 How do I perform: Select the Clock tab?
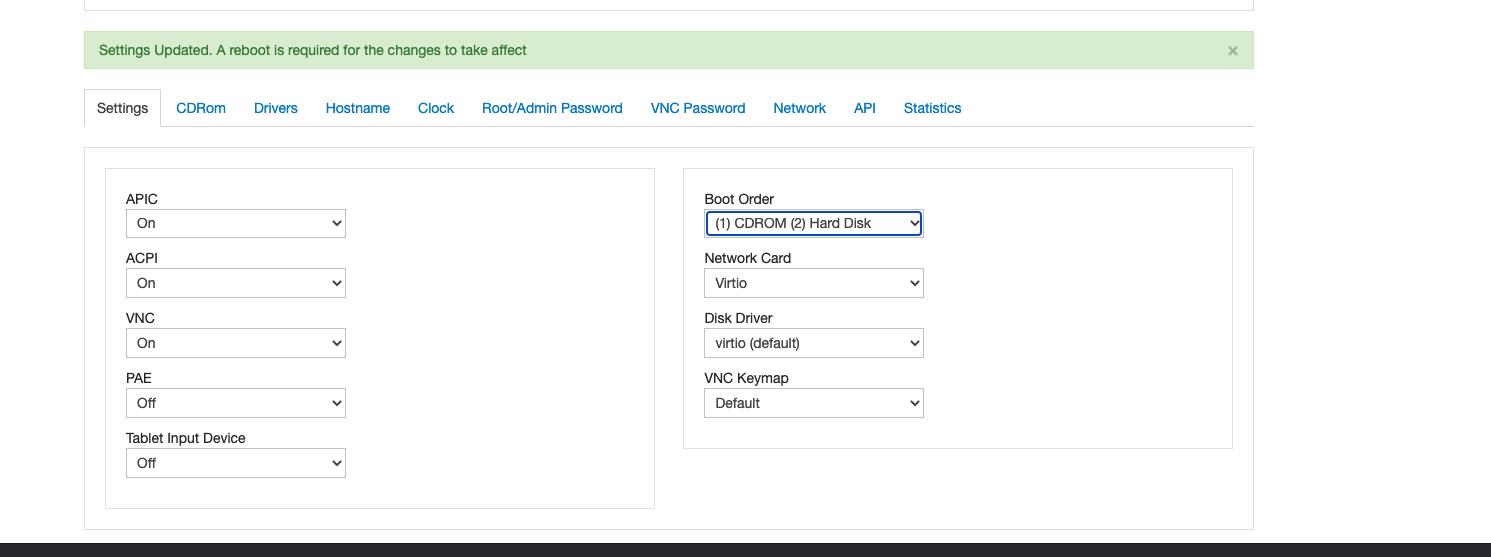coord(436,108)
